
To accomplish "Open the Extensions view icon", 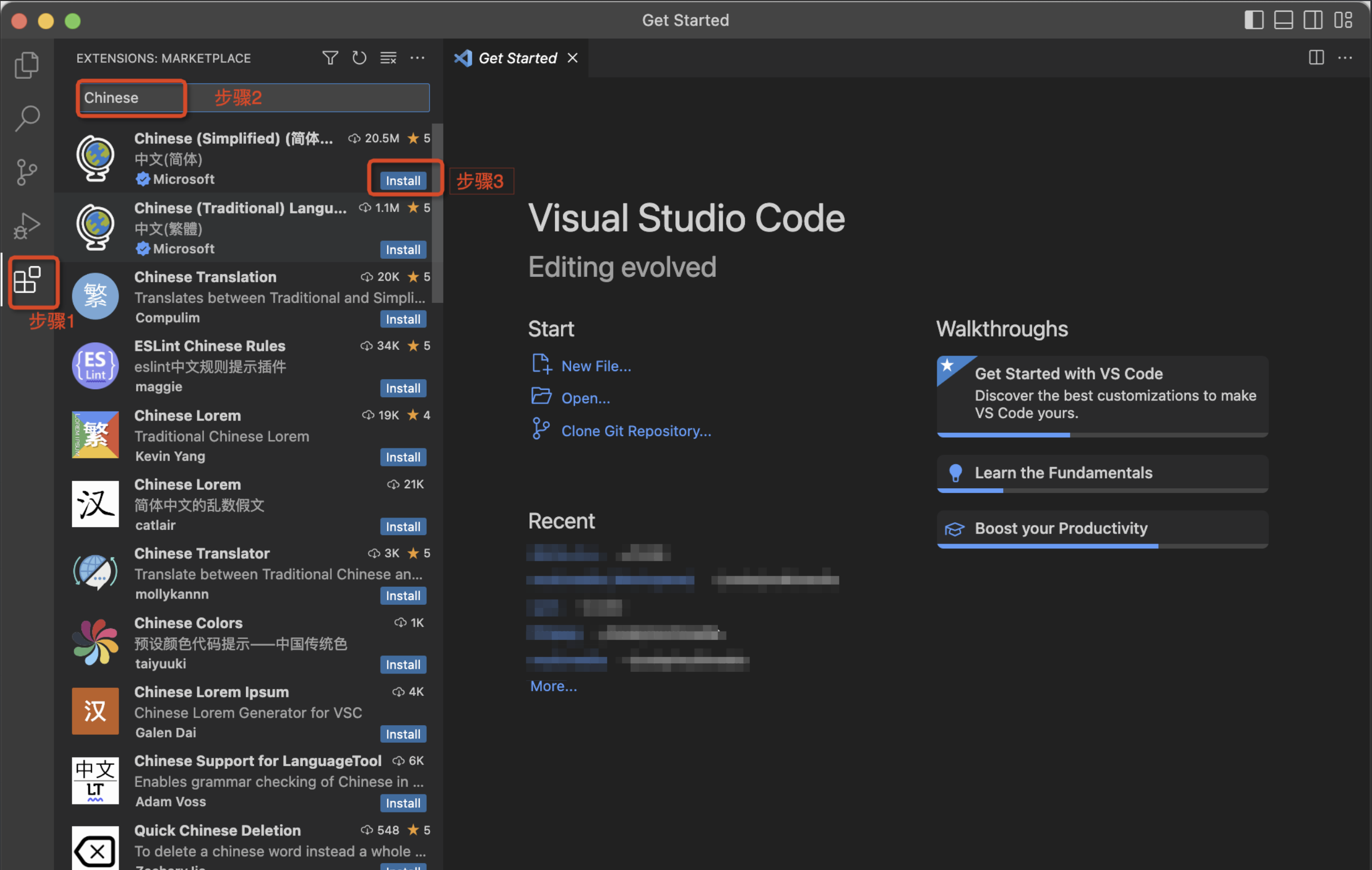I will click(x=27, y=280).
